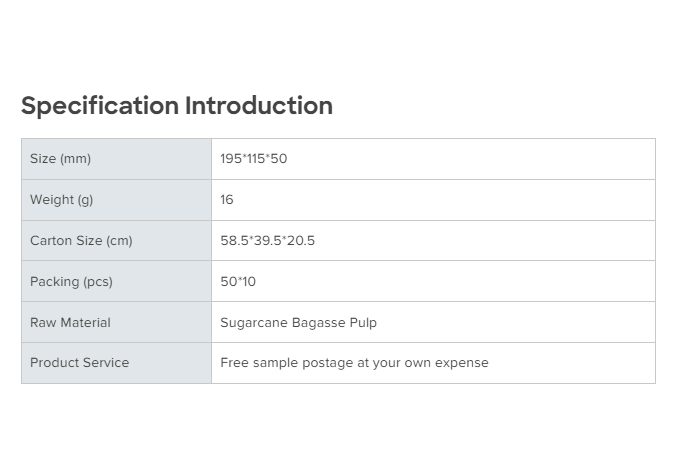Screen dimensions: 677x468
Task: Click the word expense in table
Action: pos(461,363)
